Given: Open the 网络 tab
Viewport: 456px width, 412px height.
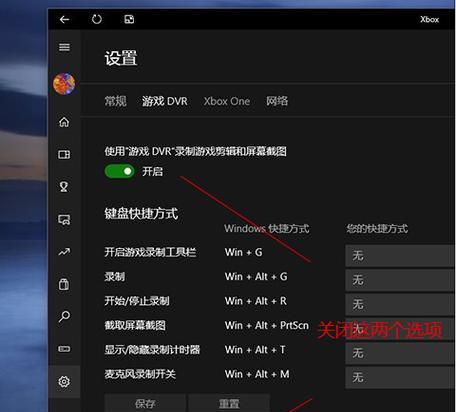Looking at the screenshot, I should 277,101.
